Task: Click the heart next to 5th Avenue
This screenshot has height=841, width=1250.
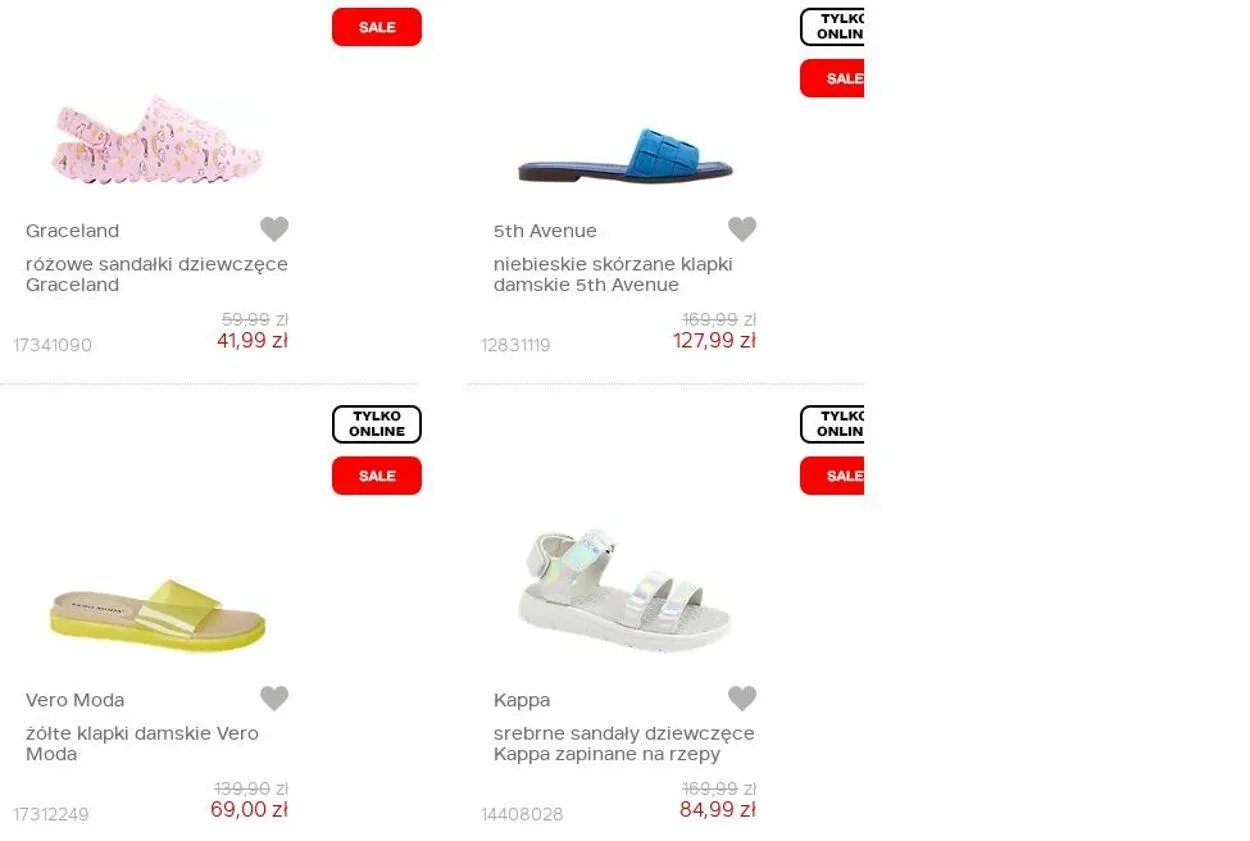Action: (x=742, y=229)
